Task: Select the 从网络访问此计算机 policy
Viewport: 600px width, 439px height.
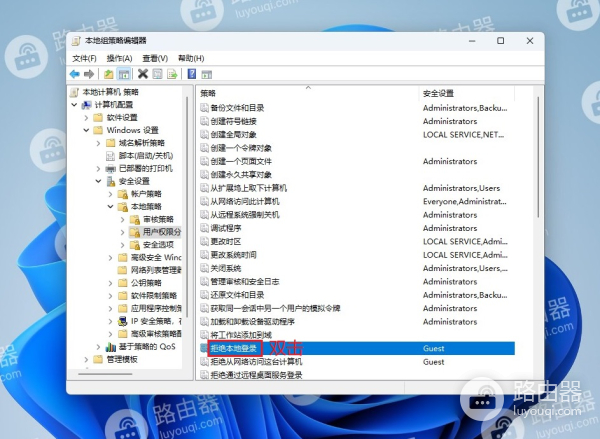Action: tap(245, 201)
